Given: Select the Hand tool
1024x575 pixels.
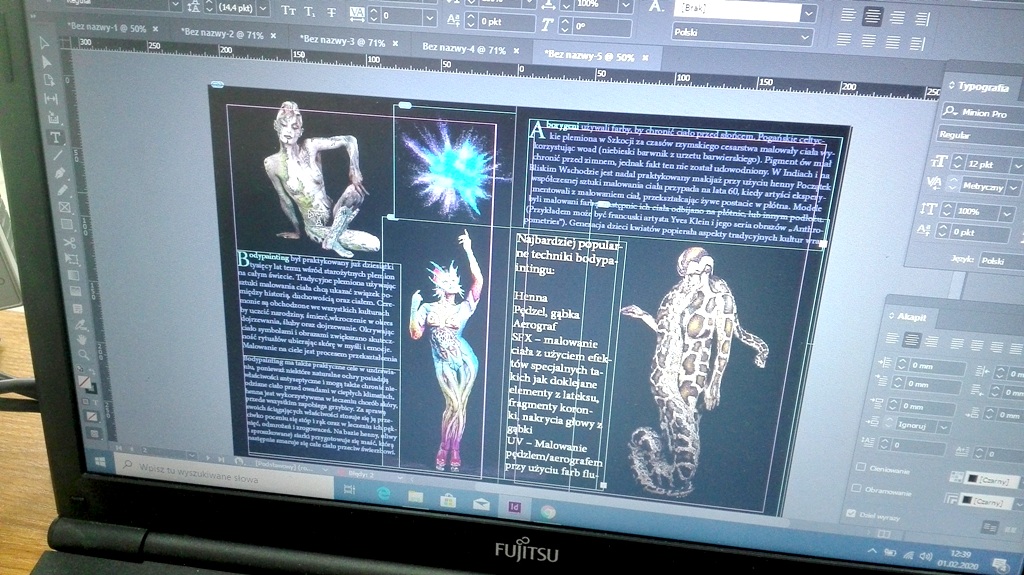Looking at the screenshot, I should pyautogui.click(x=82, y=340).
